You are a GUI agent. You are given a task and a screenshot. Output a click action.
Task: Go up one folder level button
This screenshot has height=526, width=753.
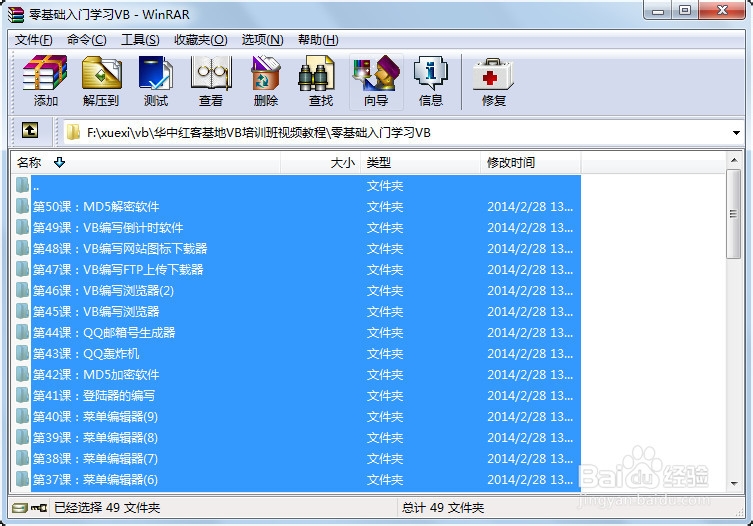pos(30,130)
